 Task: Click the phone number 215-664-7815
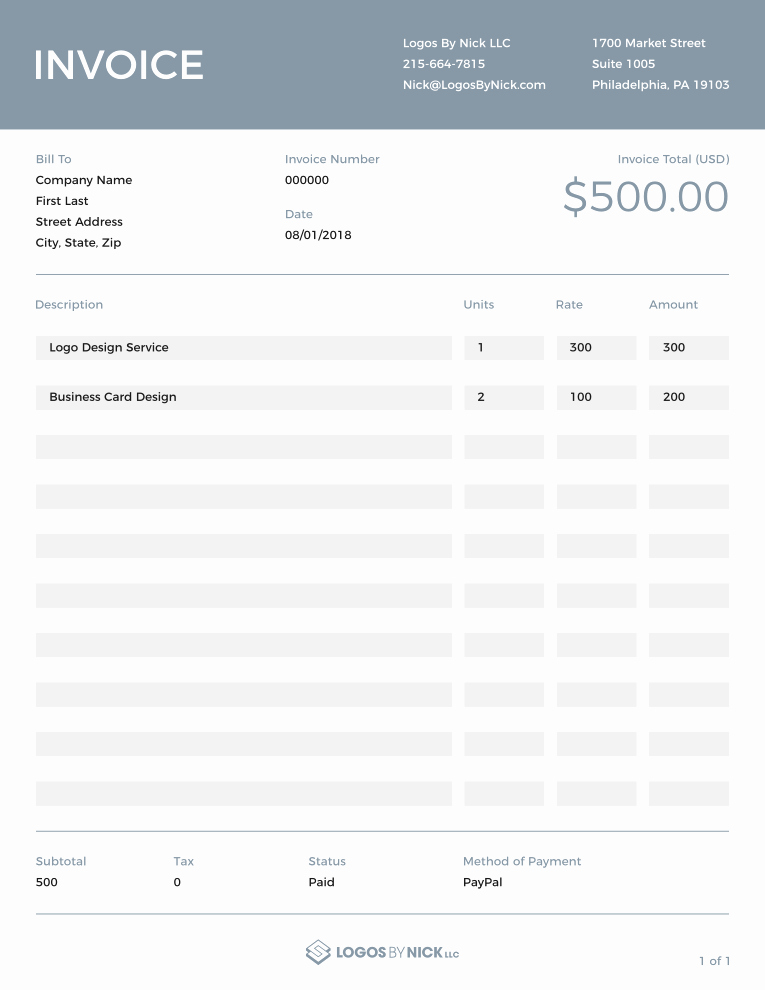point(444,64)
